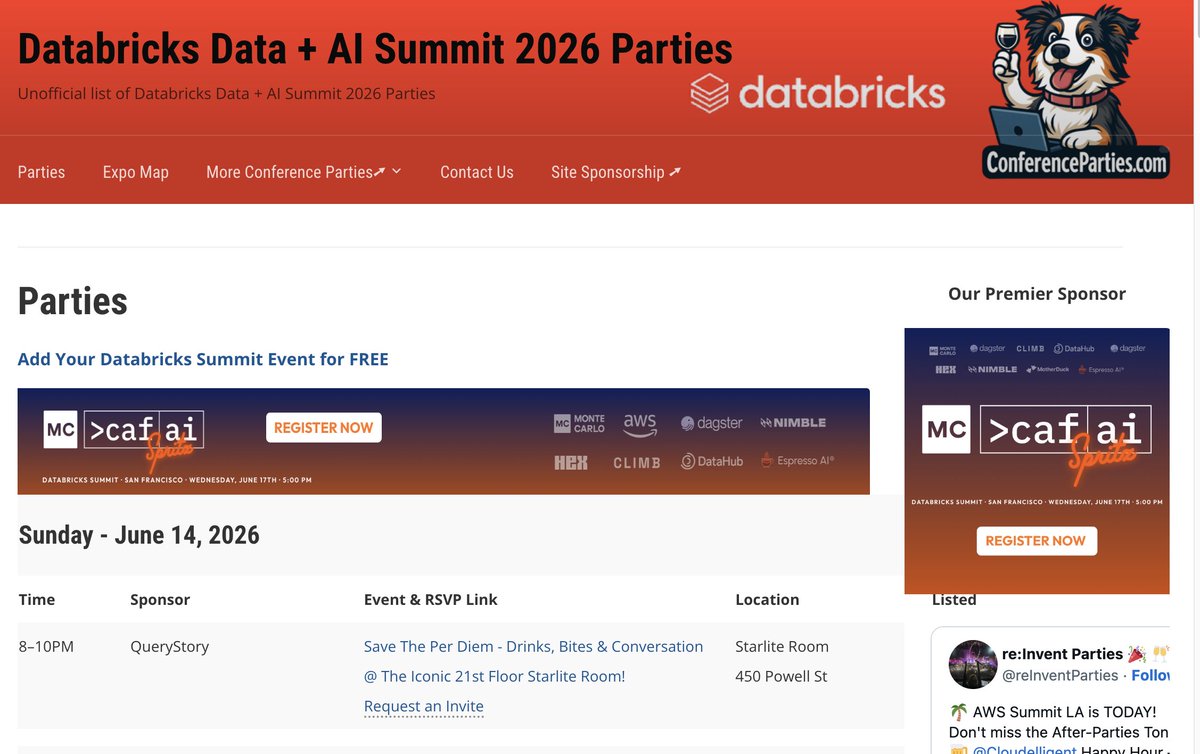Follow the re:Invent Parties account
1200x754 pixels.
[1150, 676]
